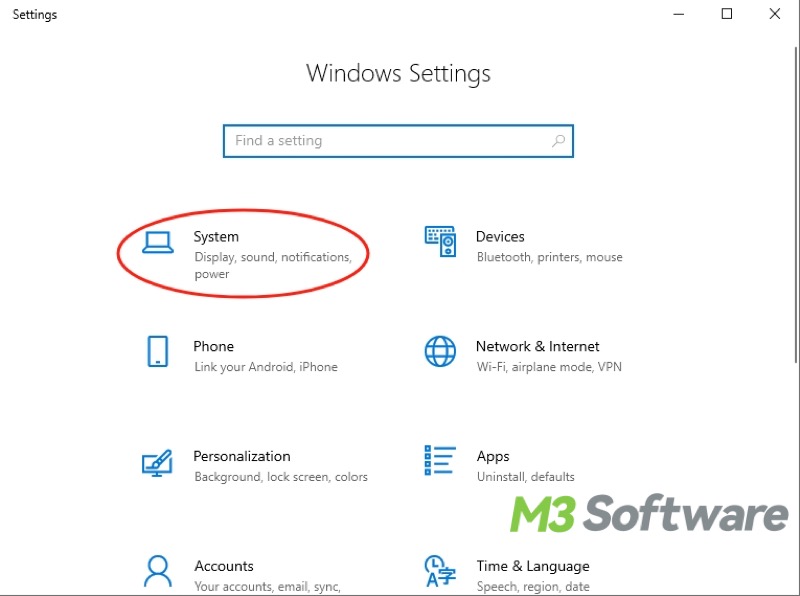This screenshot has width=800, height=596.
Task: Click the Time & Language icon
Action: coord(440,571)
